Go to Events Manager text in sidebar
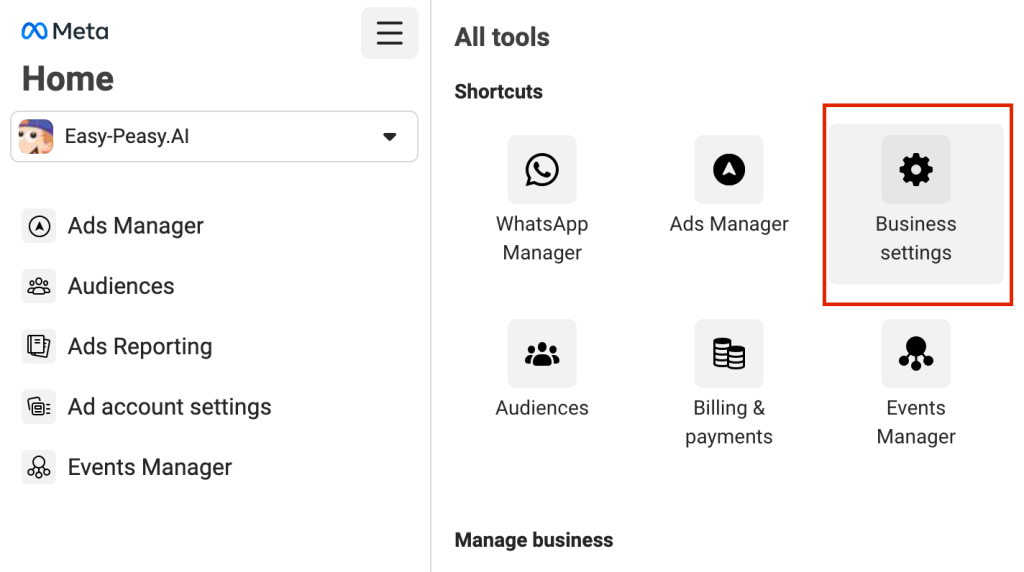Viewport: 1024px width, 572px height. (x=149, y=467)
